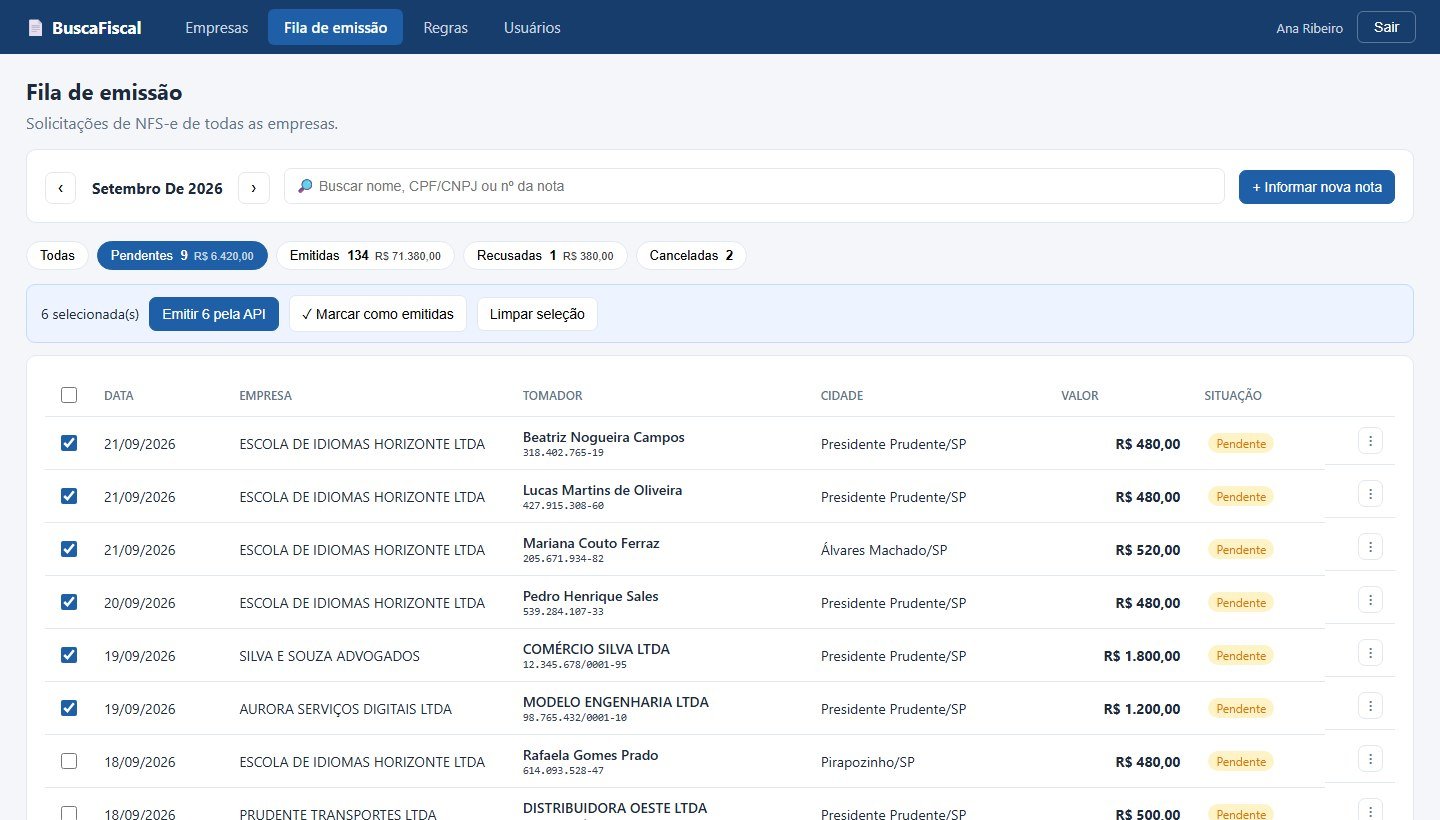Uncheck the Lucas Martins de Oliveira row
This screenshot has width=1440, height=820.
pyautogui.click(x=69, y=496)
